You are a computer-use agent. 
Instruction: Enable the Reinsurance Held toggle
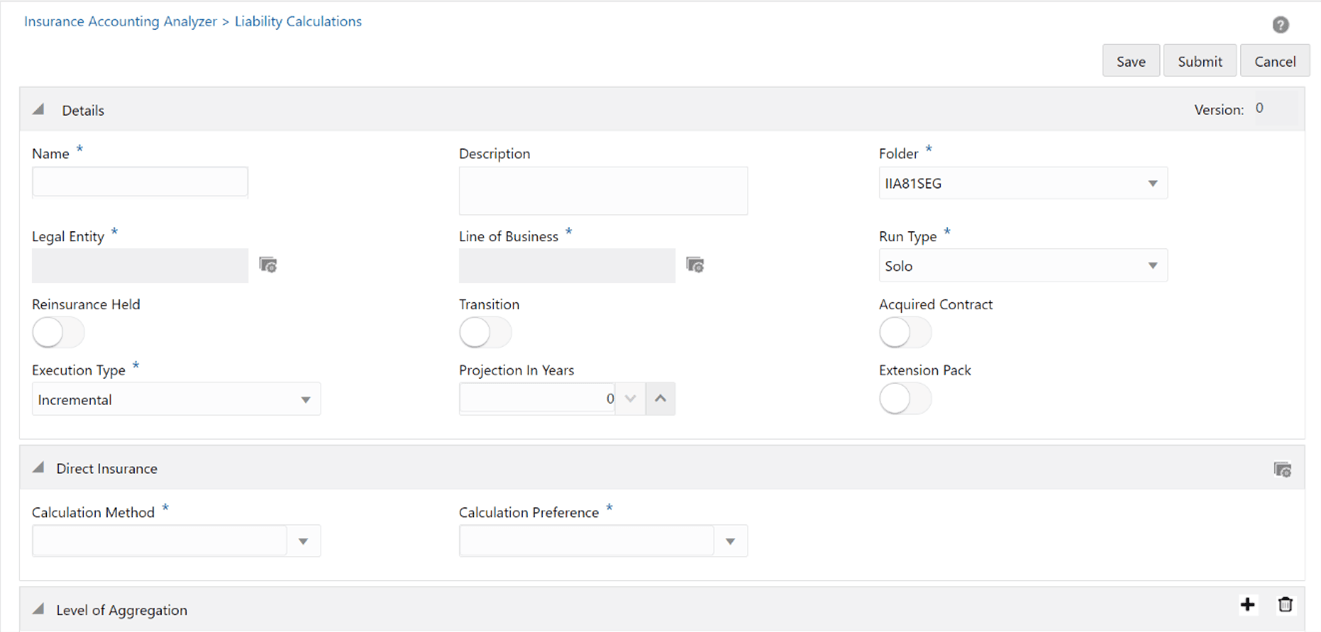tap(57, 331)
